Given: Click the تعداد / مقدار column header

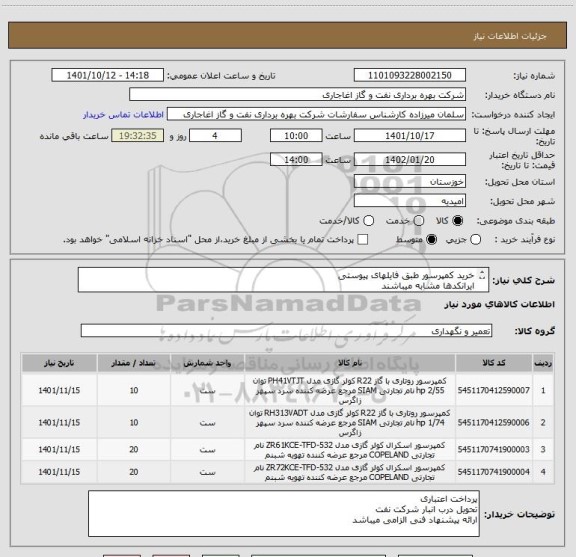Looking at the screenshot, I should tap(134, 363).
